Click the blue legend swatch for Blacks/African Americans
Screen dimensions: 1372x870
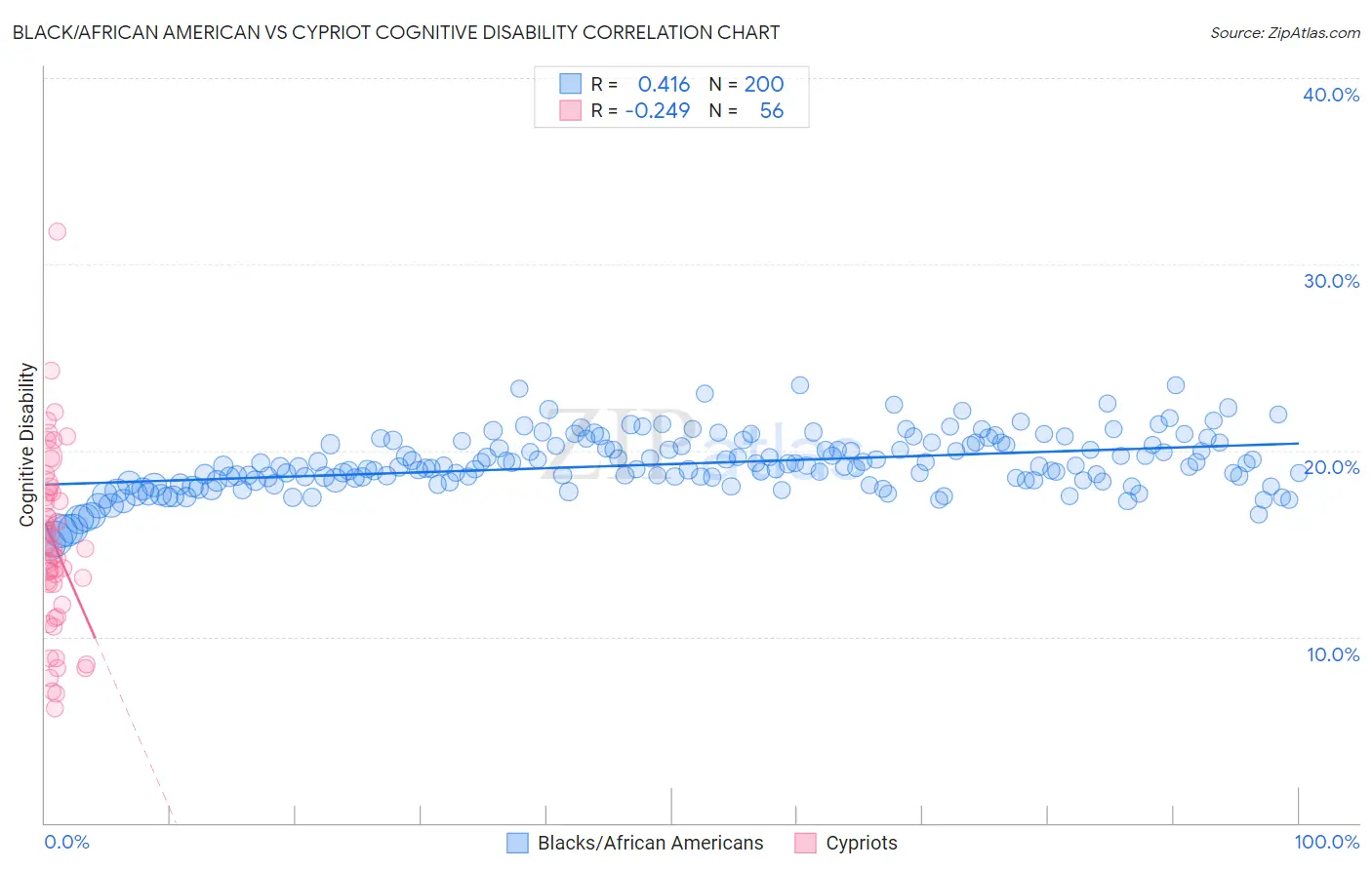point(518,843)
